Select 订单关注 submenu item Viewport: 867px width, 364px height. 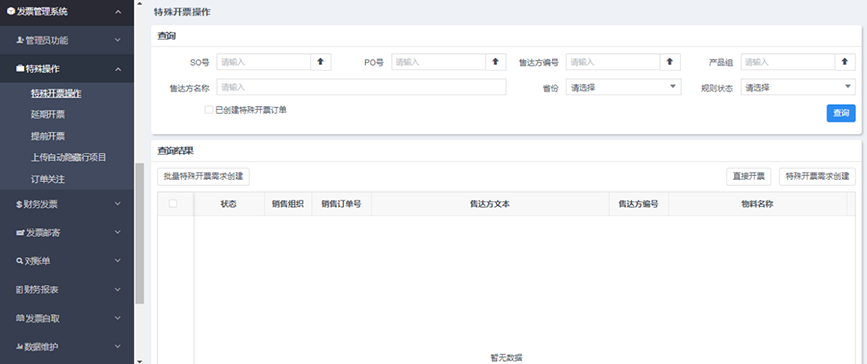click(x=48, y=179)
